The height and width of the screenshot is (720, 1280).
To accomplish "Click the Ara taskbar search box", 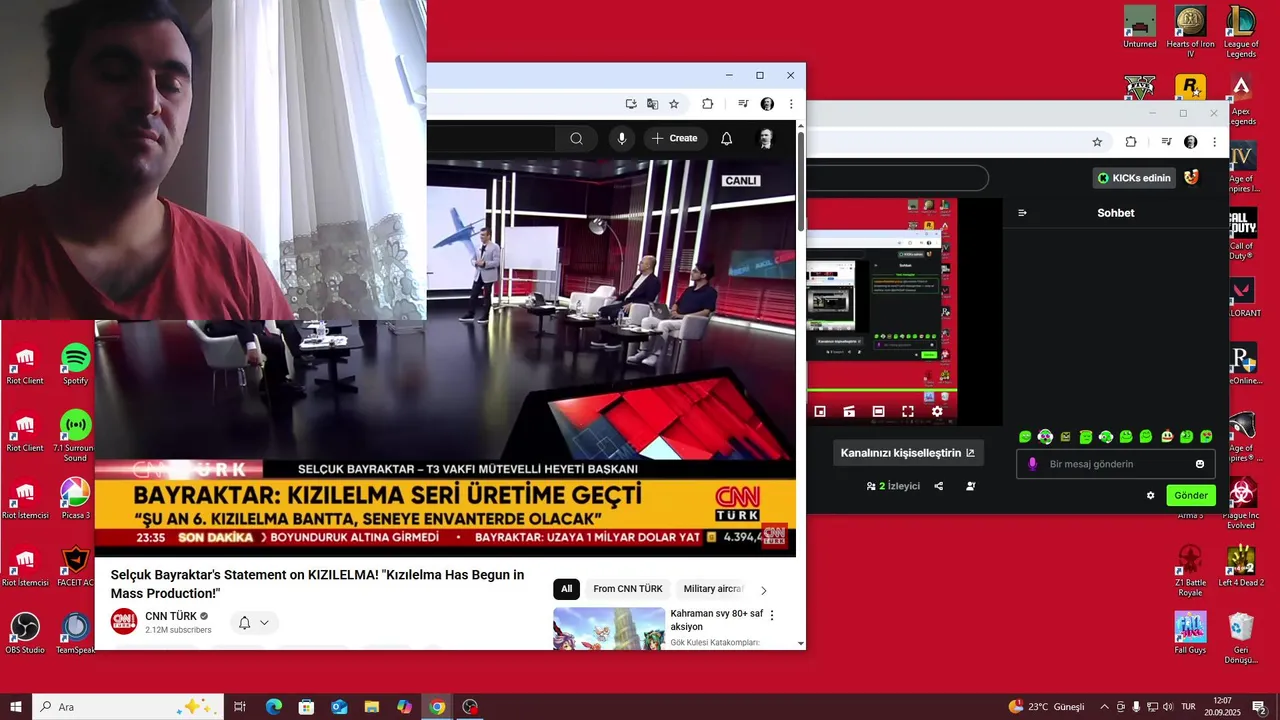I will click(128, 707).
